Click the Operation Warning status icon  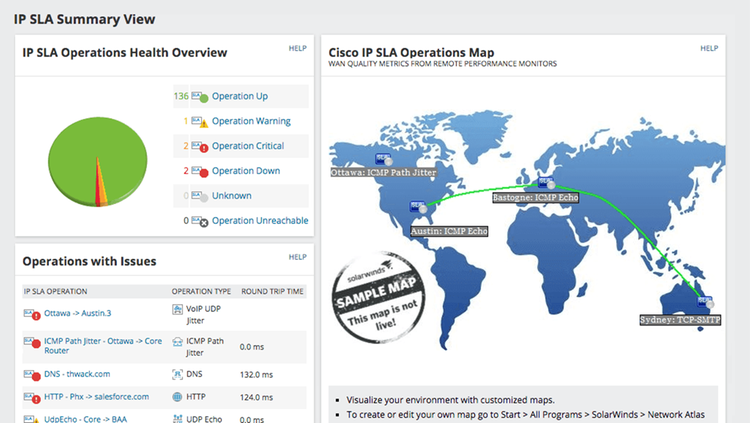200,122
